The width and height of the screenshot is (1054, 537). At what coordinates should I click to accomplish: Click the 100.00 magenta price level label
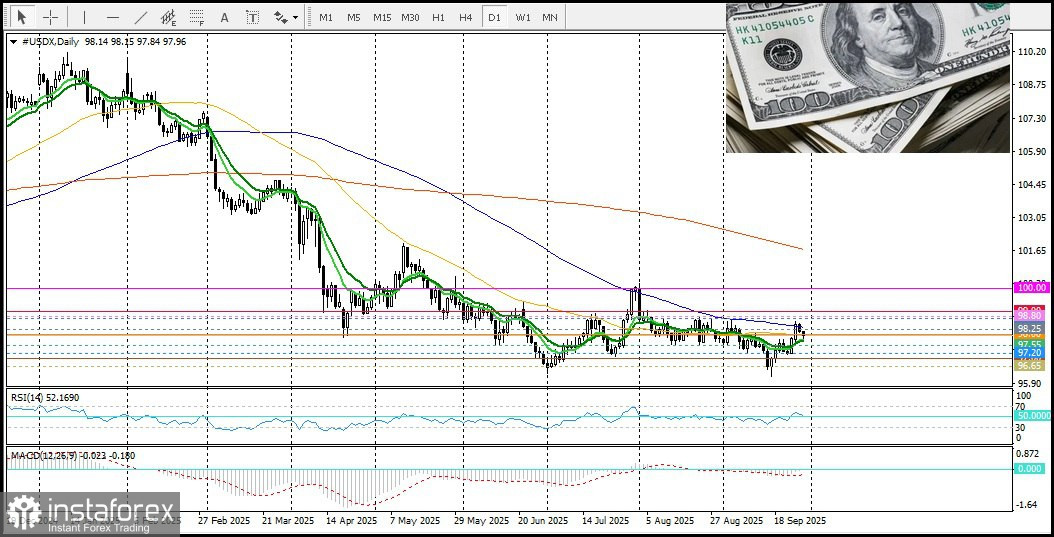[x=1030, y=287]
